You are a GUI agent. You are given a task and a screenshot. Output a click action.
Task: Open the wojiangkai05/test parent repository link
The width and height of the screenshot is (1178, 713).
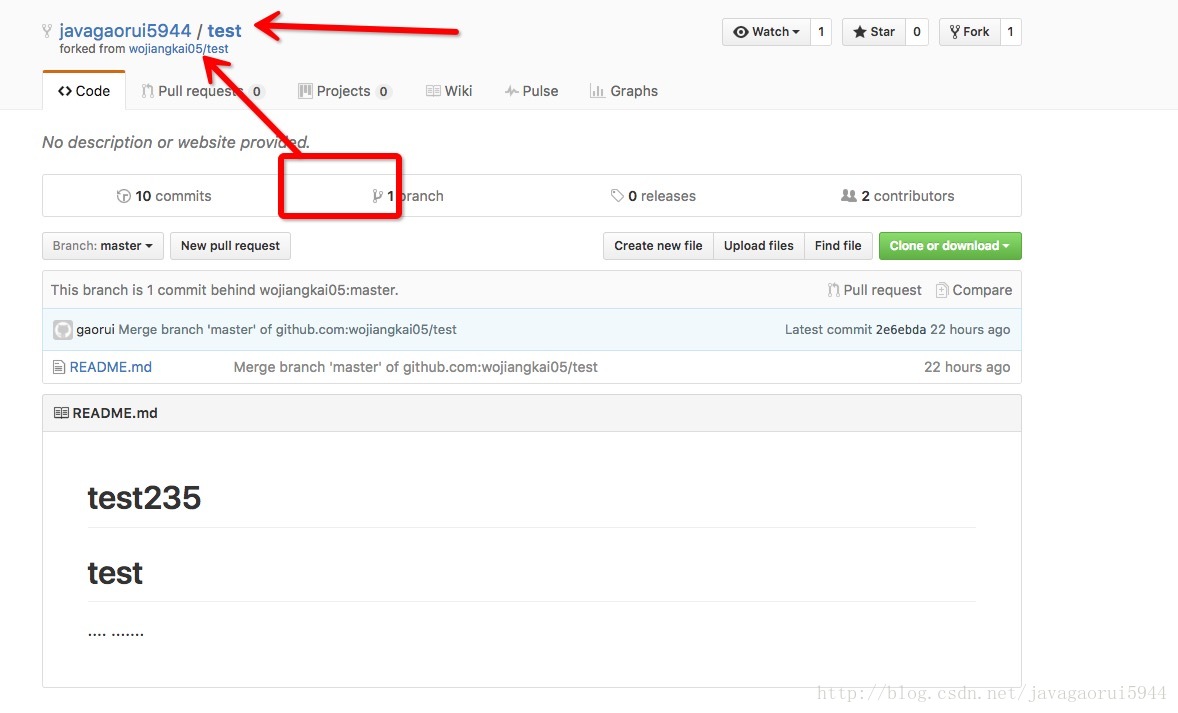[x=178, y=49]
